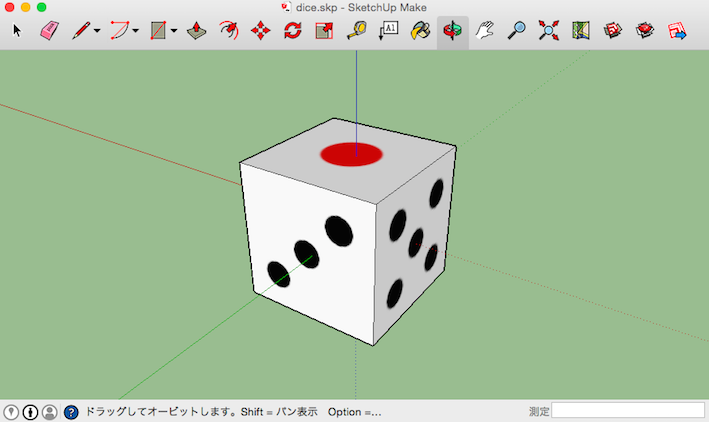Select the Rectangle shape tool
Viewport: 709px width, 422px height.
click(x=158, y=31)
